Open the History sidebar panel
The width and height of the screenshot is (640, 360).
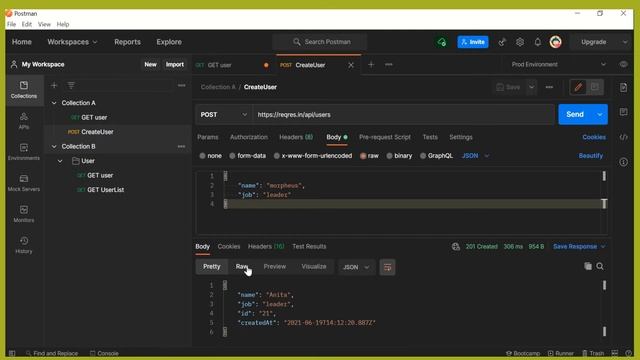[24, 245]
